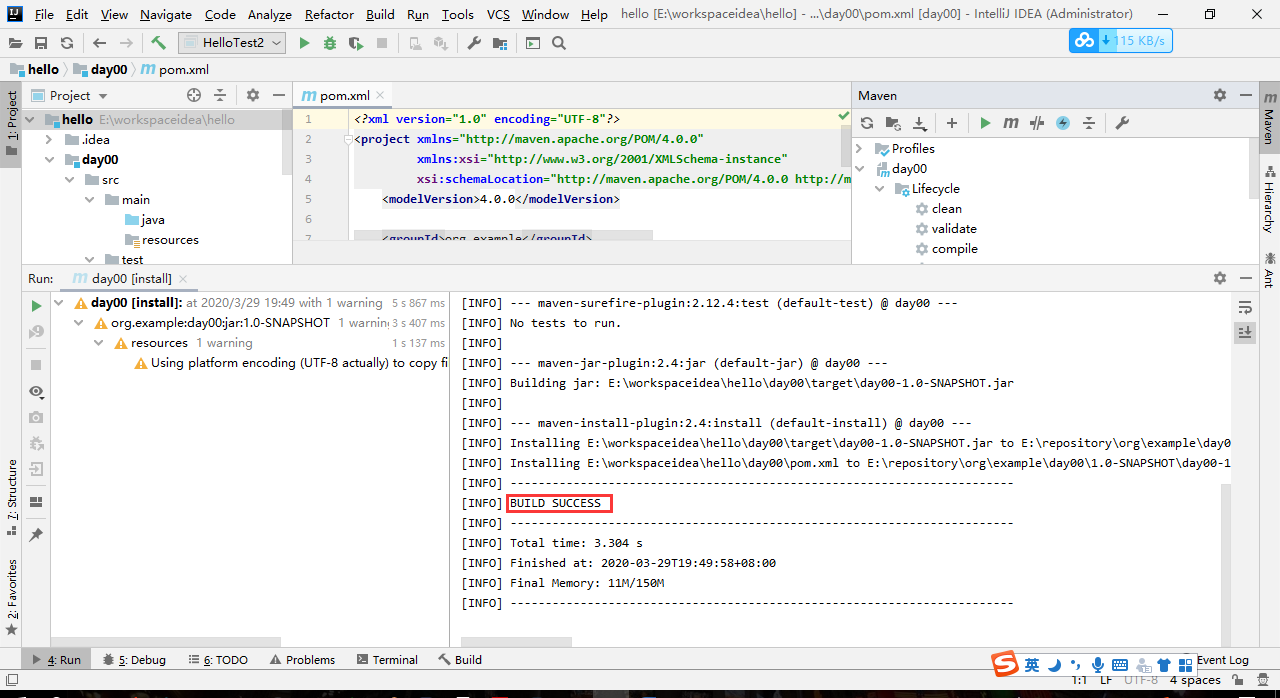Expand the Profiles node in Maven tree
Viewport: 1280px width, 698px height.
[860, 149]
